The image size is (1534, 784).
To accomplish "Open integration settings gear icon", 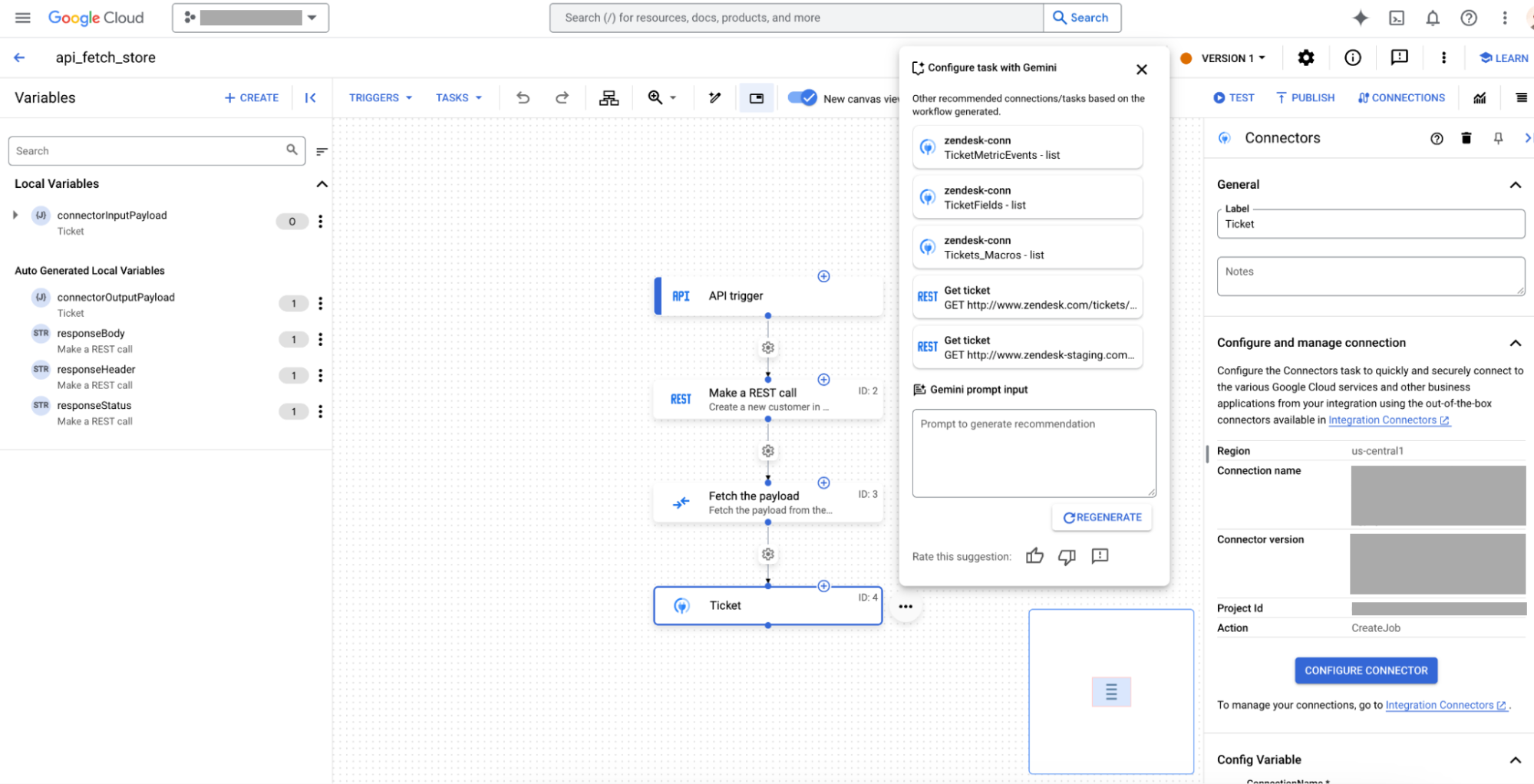I will click(1305, 58).
